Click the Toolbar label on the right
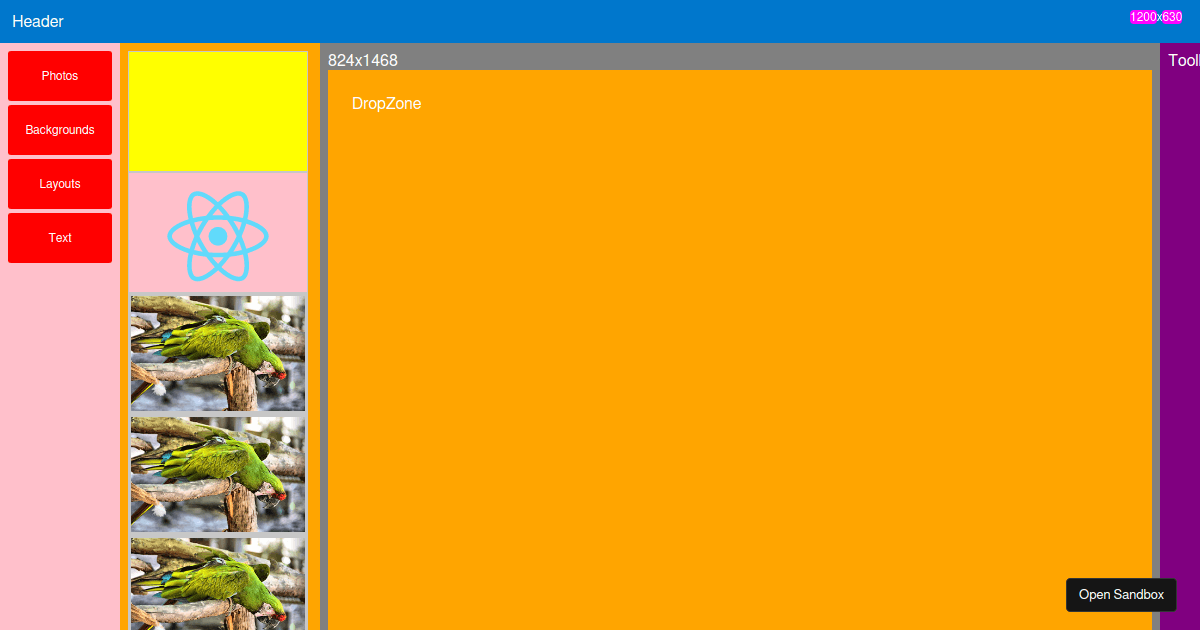The image size is (1200, 630). [x=1184, y=60]
